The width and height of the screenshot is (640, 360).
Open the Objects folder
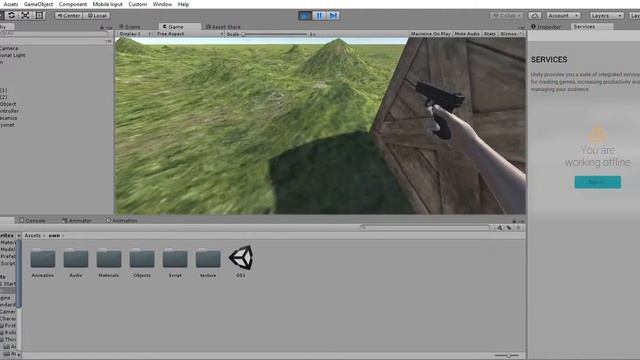tap(142, 262)
